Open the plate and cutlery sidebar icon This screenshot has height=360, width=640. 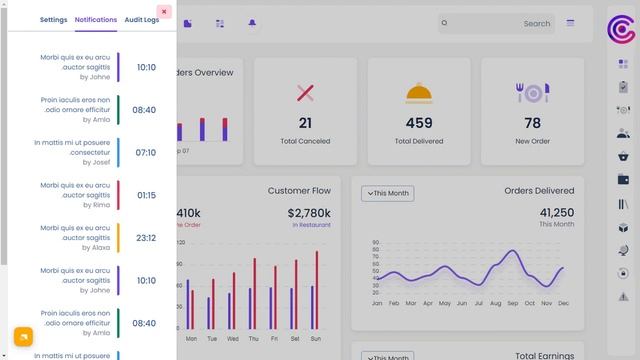[x=623, y=110]
